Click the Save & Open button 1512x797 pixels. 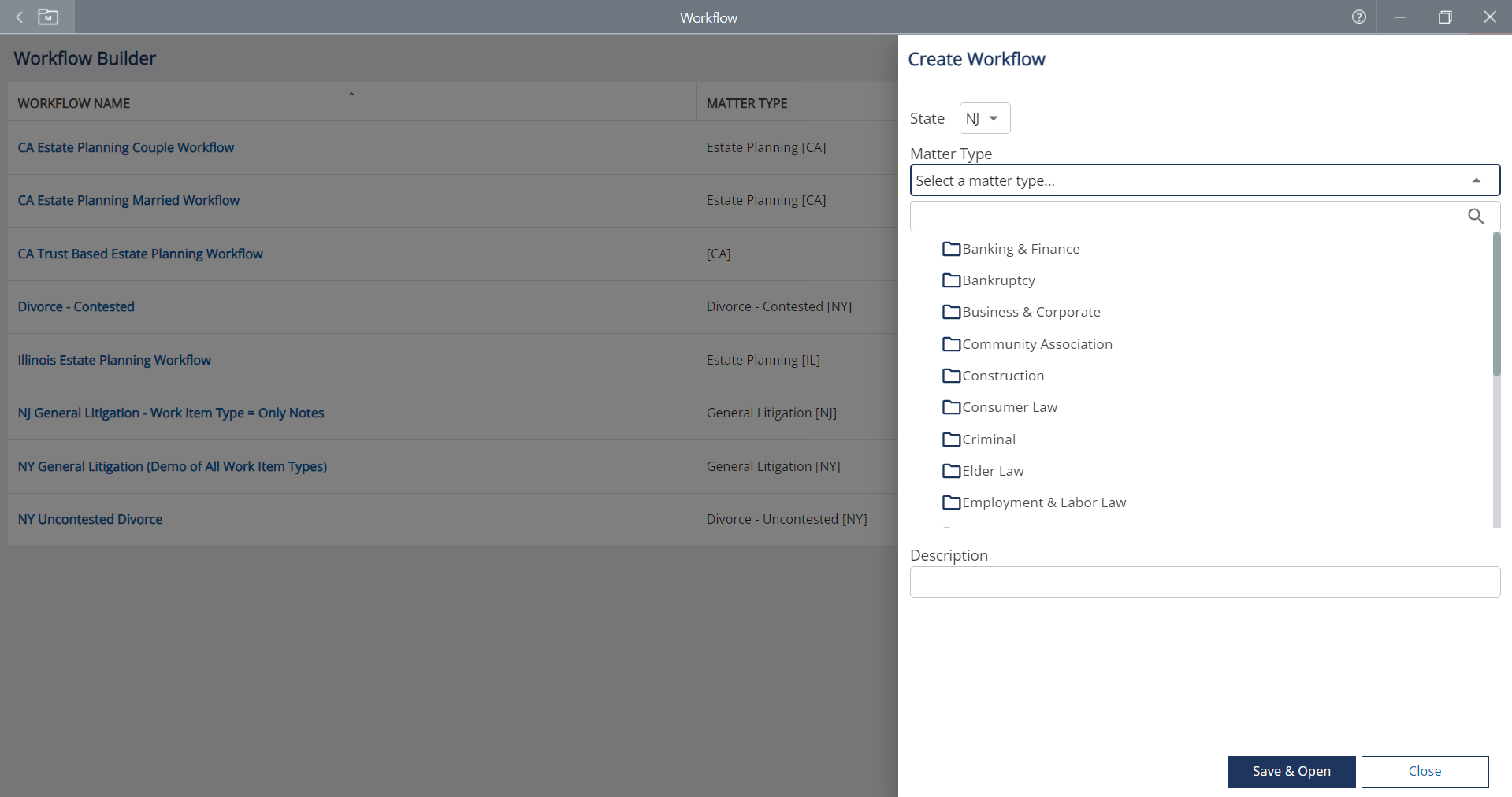pos(1291,771)
